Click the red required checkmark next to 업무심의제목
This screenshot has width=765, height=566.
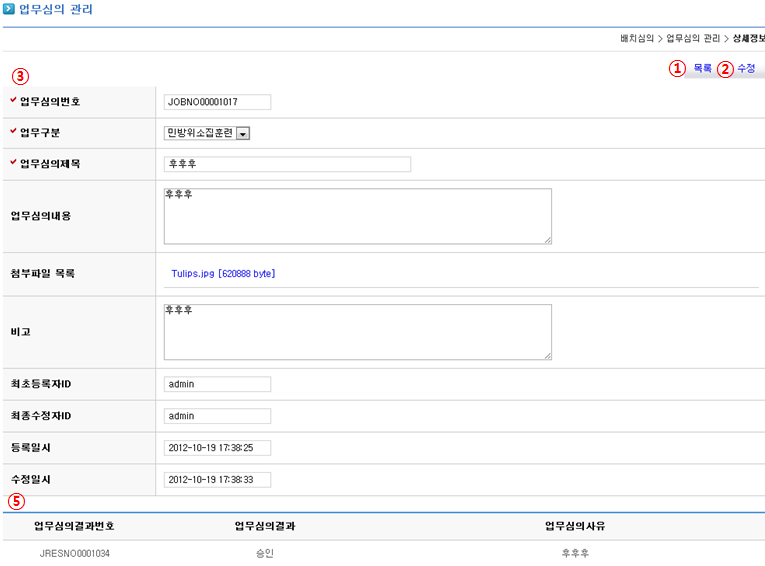point(13,163)
